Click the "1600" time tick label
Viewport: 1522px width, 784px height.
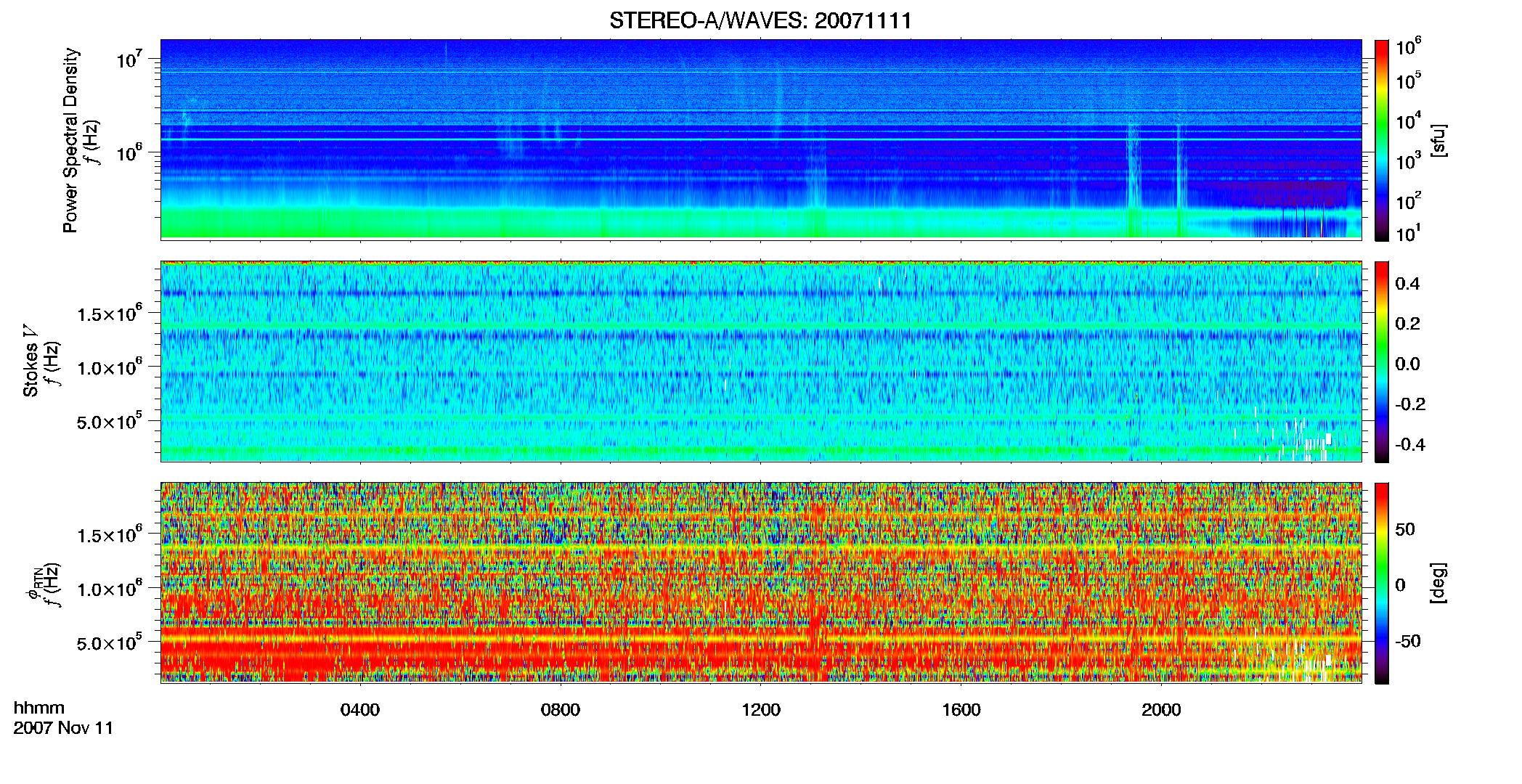(x=961, y=710)
